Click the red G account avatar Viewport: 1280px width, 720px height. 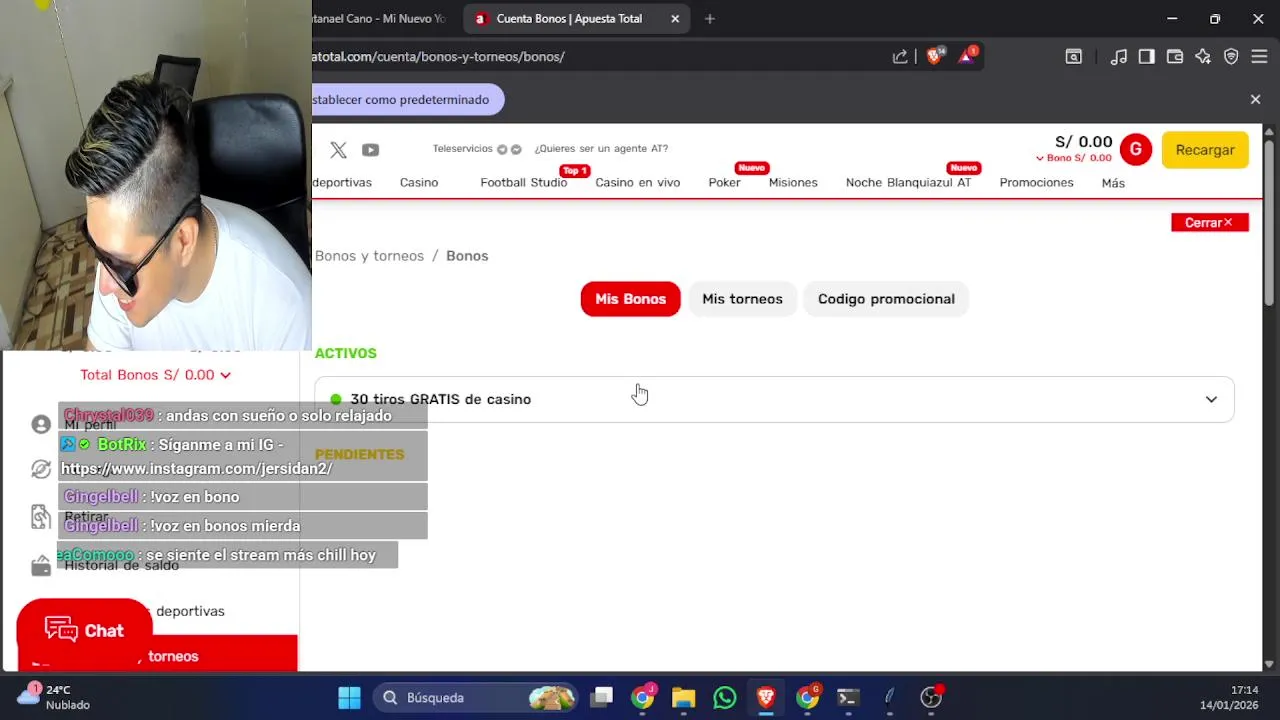(1135, 149)
